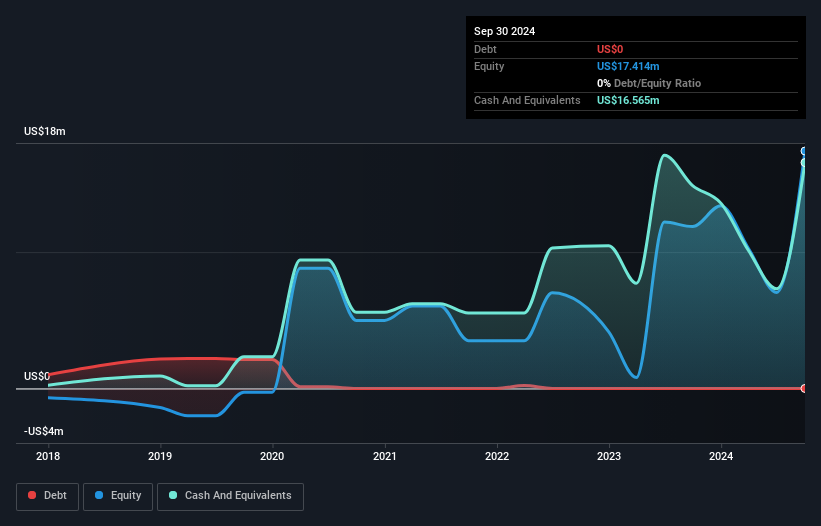Toggle the Equity series legend button
The image size is (821, 526).
tap(118, 496)
